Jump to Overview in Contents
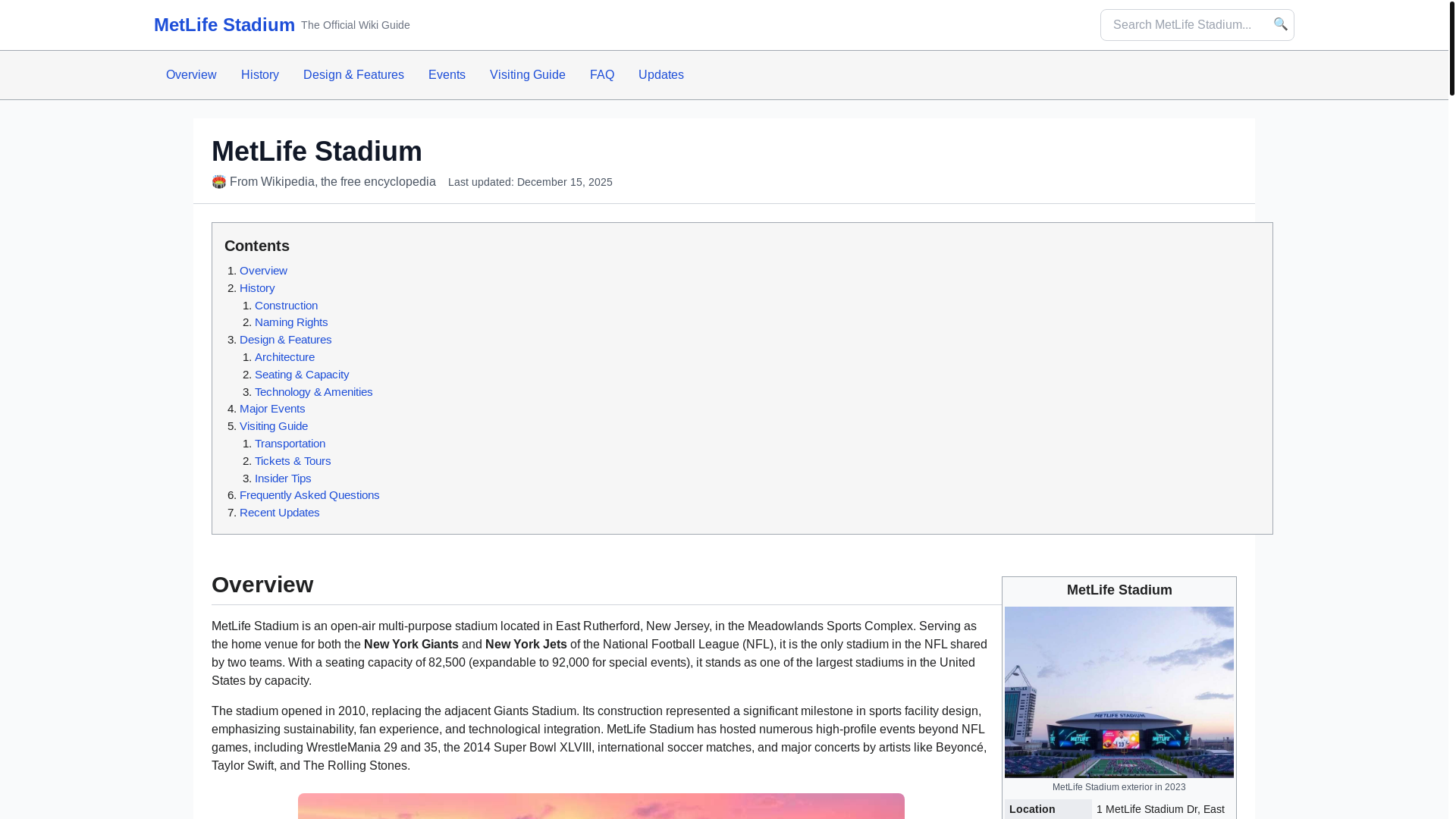This screenshot has width=1456, height=819. click(263, 271)
